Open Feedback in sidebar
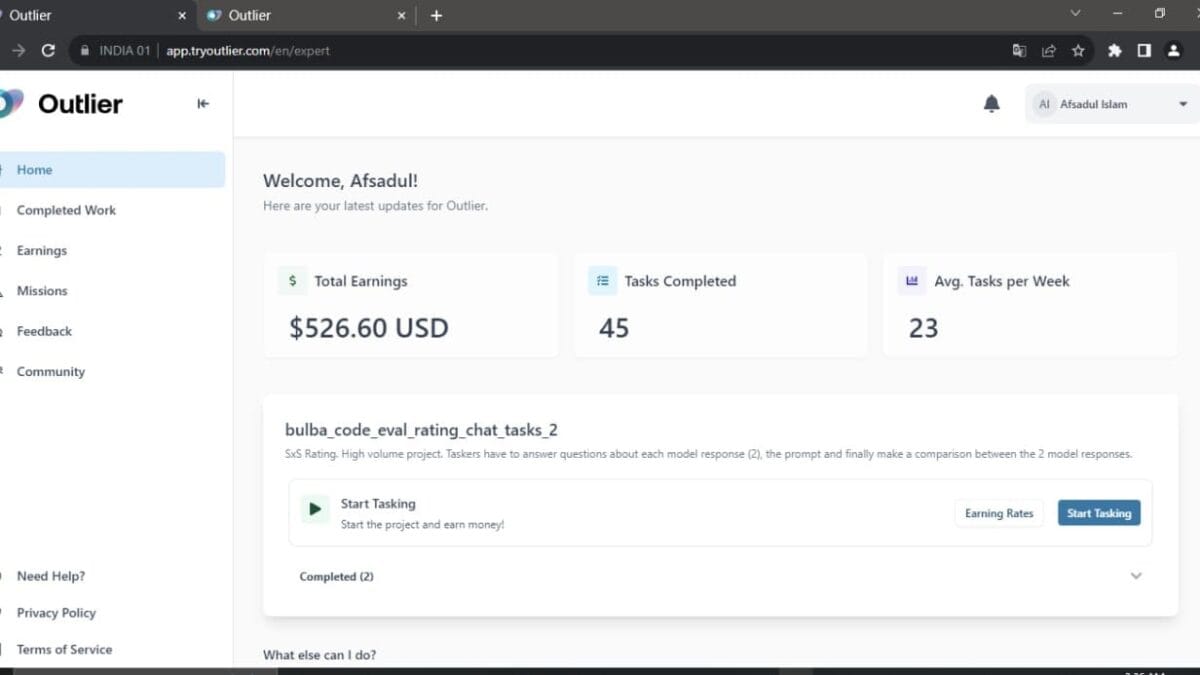The width and height of the screenshot is (1200, 675). tap(44, 331)
